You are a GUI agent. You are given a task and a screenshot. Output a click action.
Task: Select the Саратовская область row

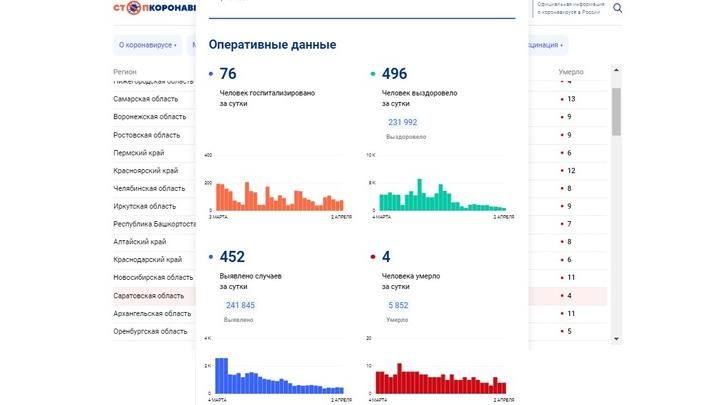pos(149,296)
